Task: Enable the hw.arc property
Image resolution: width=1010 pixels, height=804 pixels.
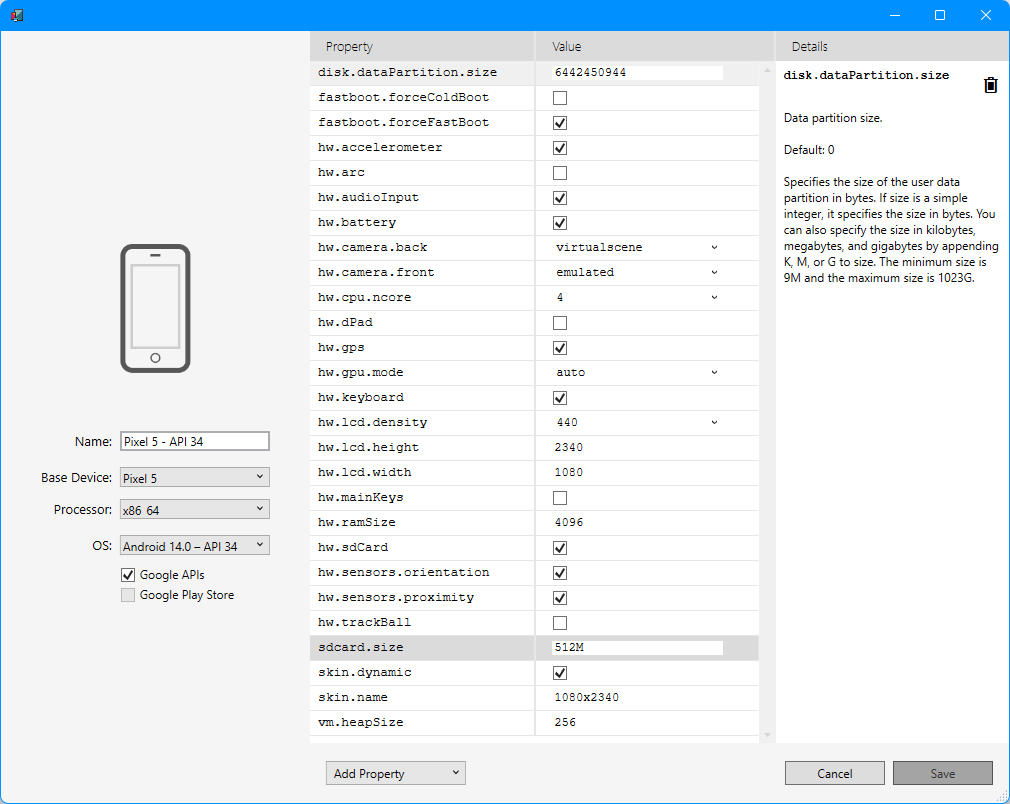Action: [558, 172]
